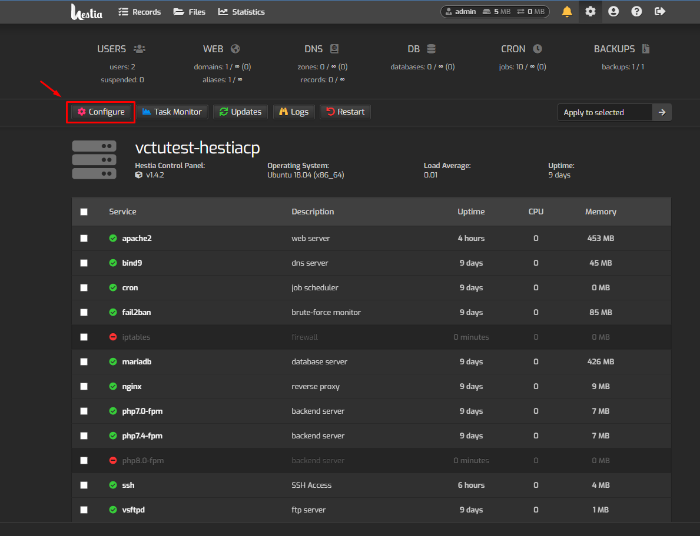Click the fail2ban green status icon
Viewport: 700px width, 536px height.
[x=113, y=312]
